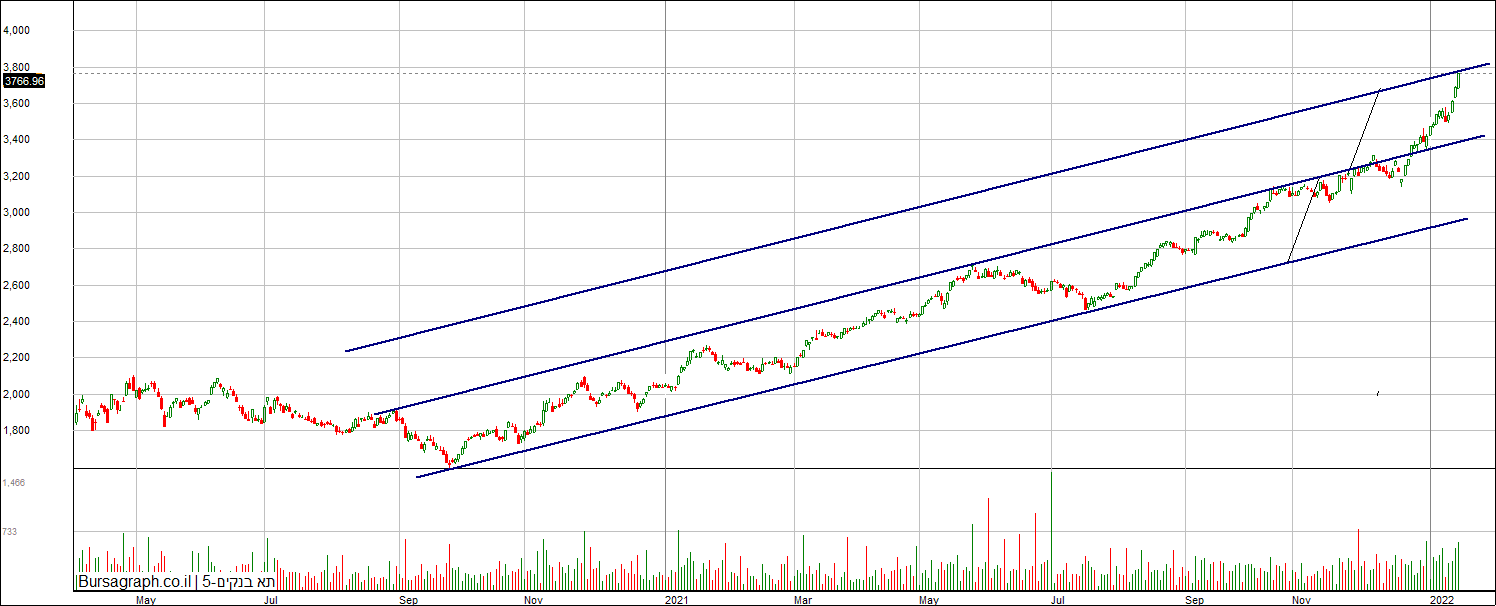
Task: Click the 3,400 price axis label
Action: (17, 140)
